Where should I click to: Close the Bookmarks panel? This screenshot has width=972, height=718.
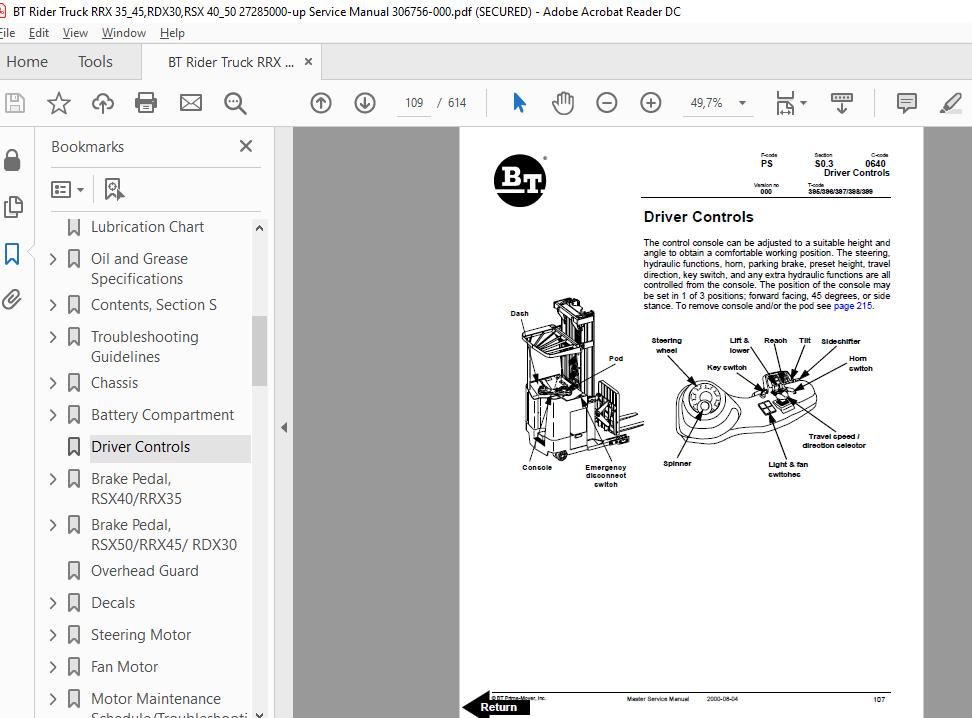[245, 146]
